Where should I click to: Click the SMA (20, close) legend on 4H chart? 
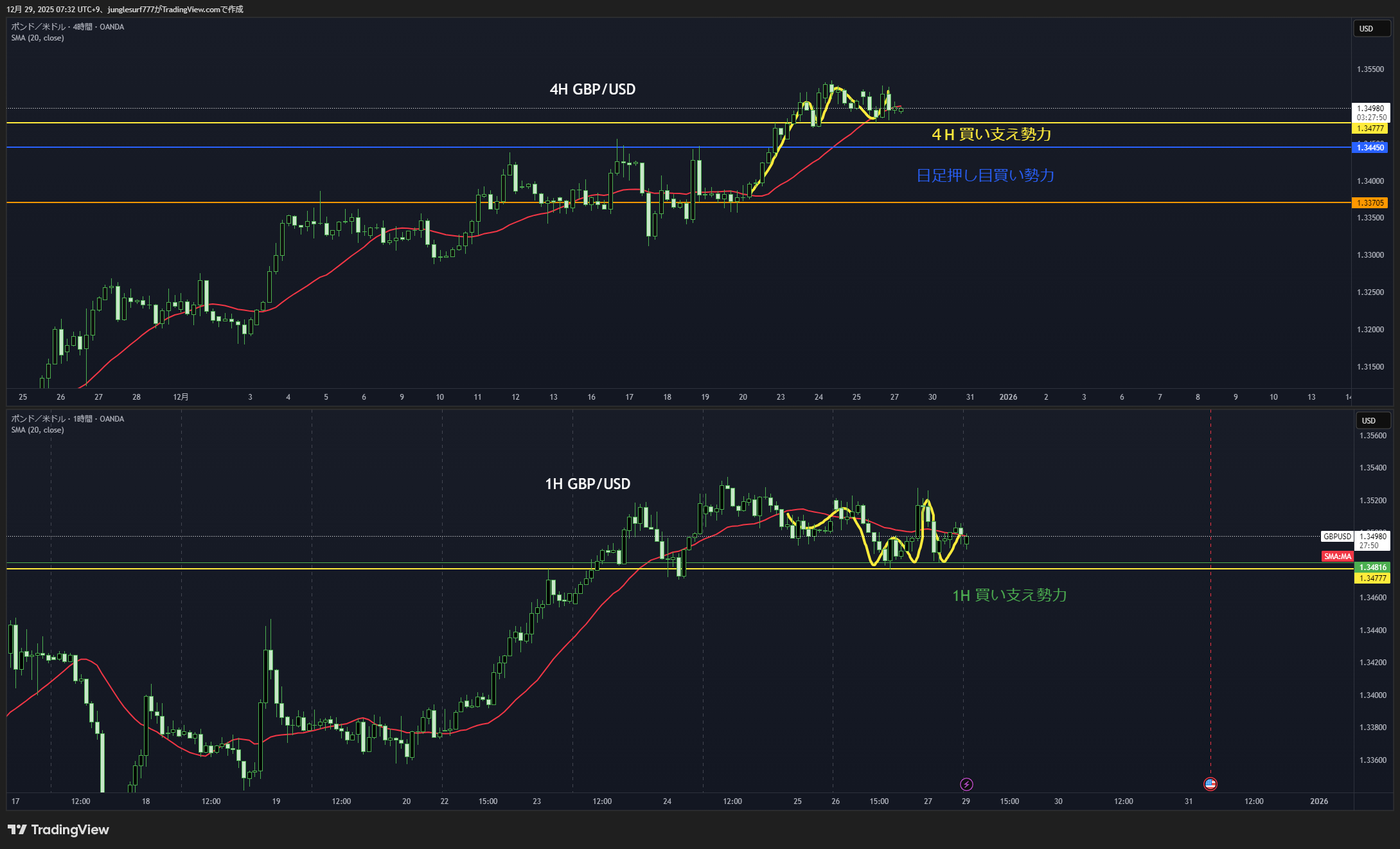click(37, 38)
